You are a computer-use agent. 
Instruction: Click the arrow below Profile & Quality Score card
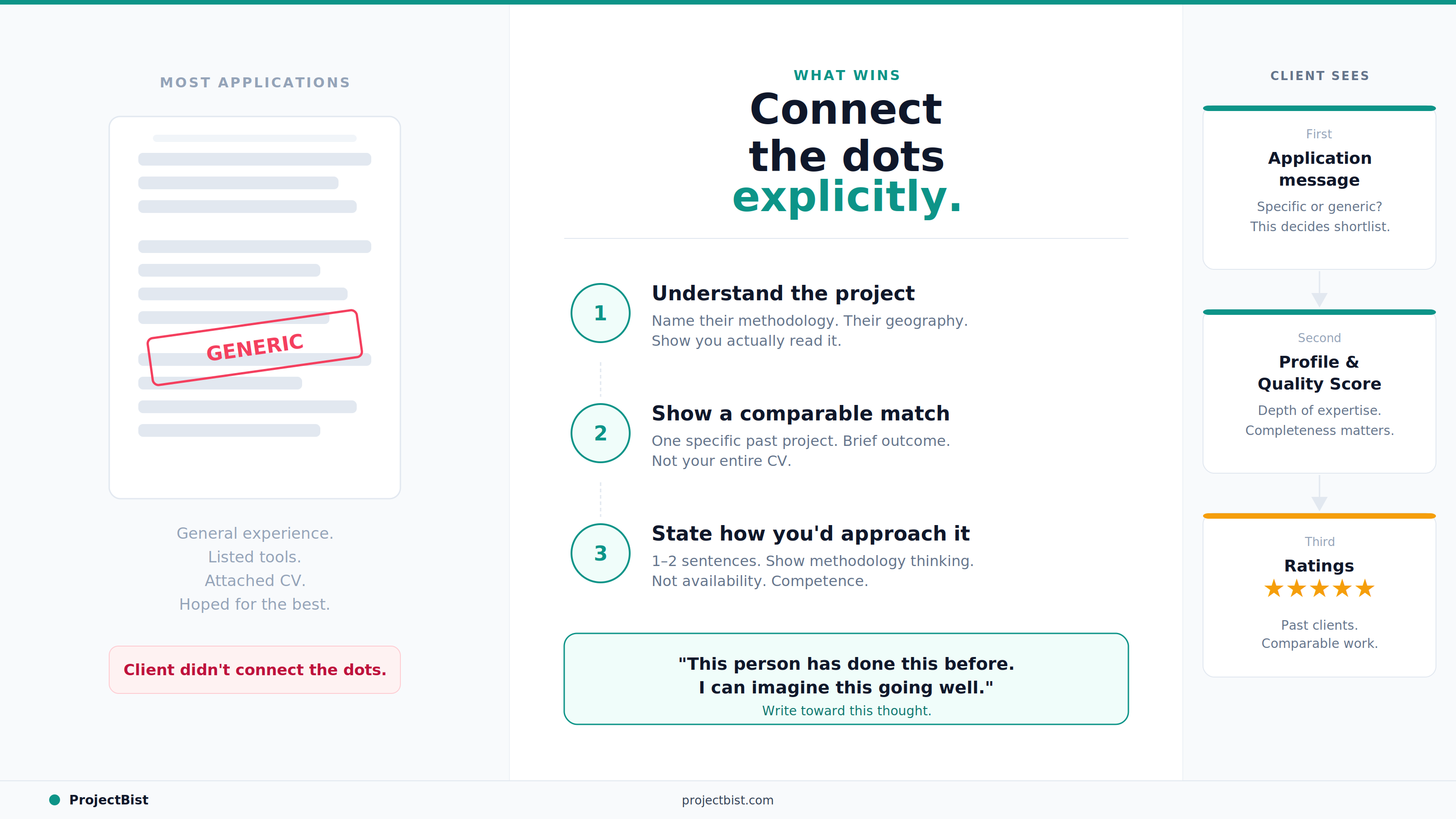[x=1319, y=493]
